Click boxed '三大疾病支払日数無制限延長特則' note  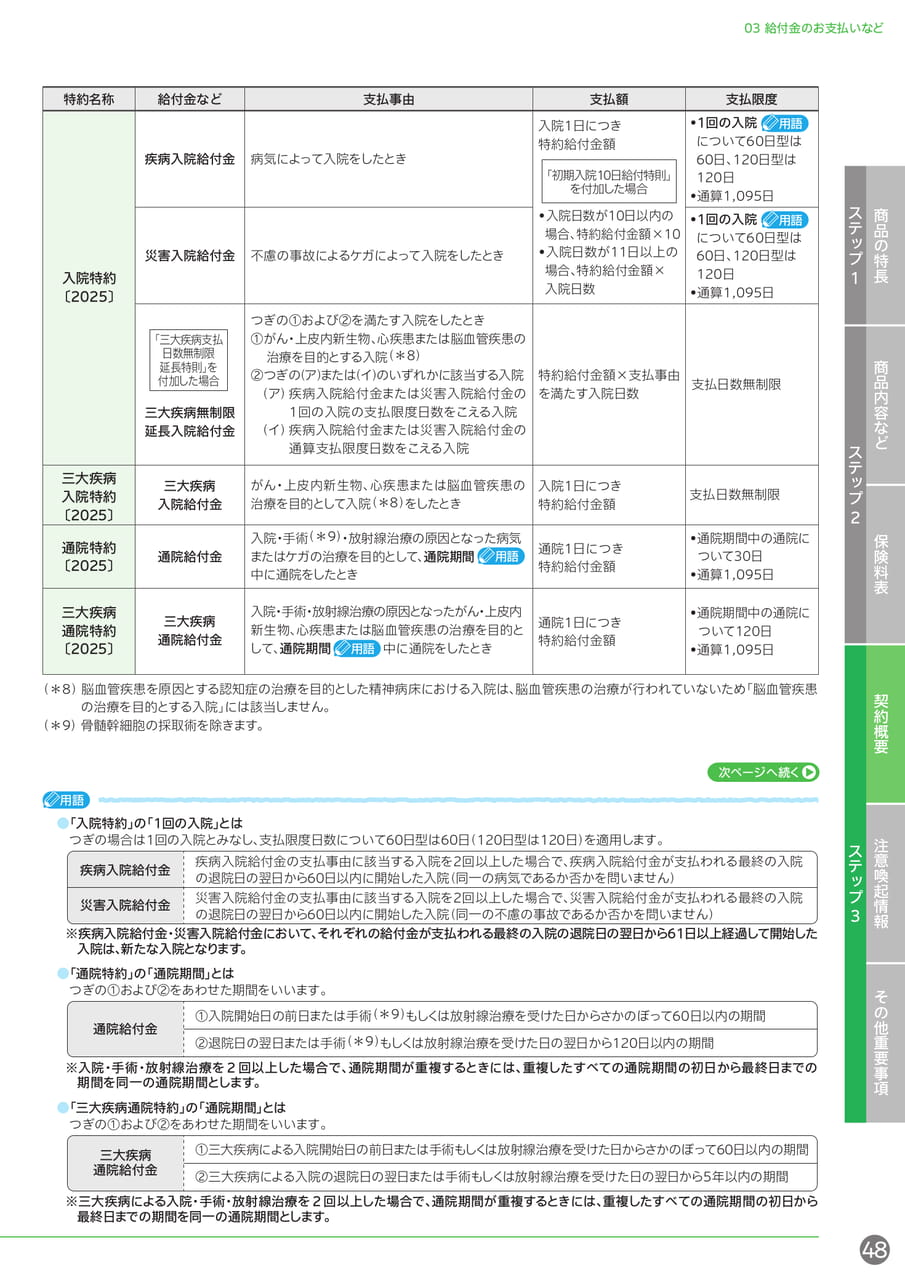click(x=189, y=359)
